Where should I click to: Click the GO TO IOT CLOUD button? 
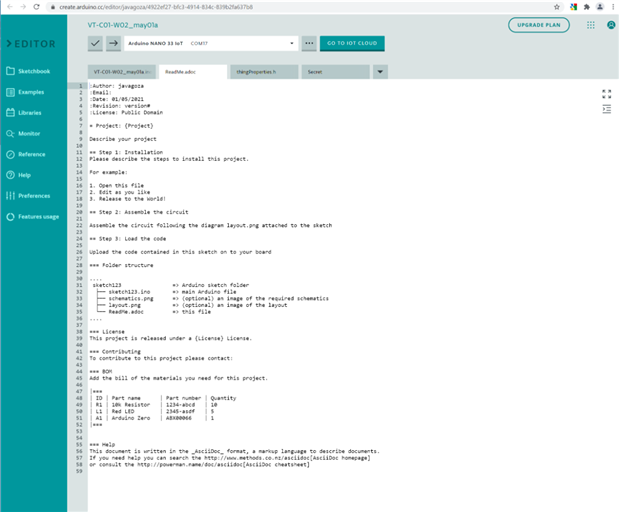tap(352, 43)
